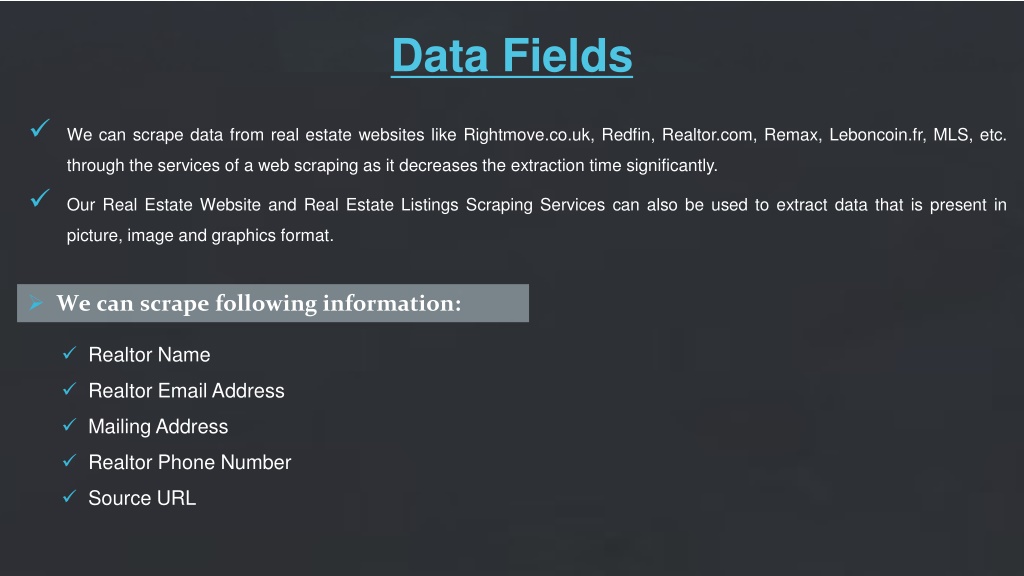This screenshot has height=576, width=1024.
Task: Click the Leboncoin.fr website name
Action: point(878,135)
